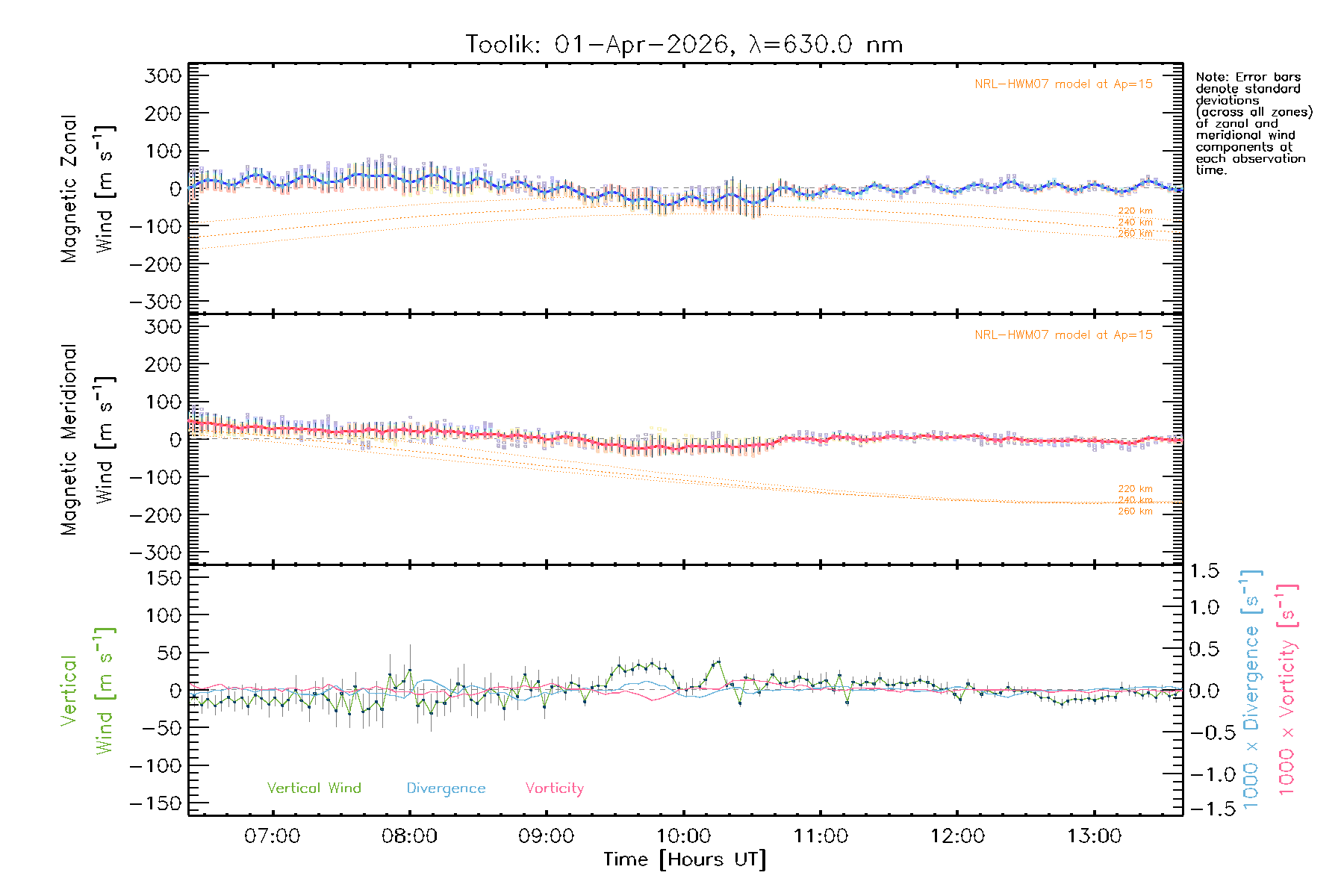Click NRL-HWM07 model label in zonal panel
Screen dimensions: 1344x896
click(1063, 84)
